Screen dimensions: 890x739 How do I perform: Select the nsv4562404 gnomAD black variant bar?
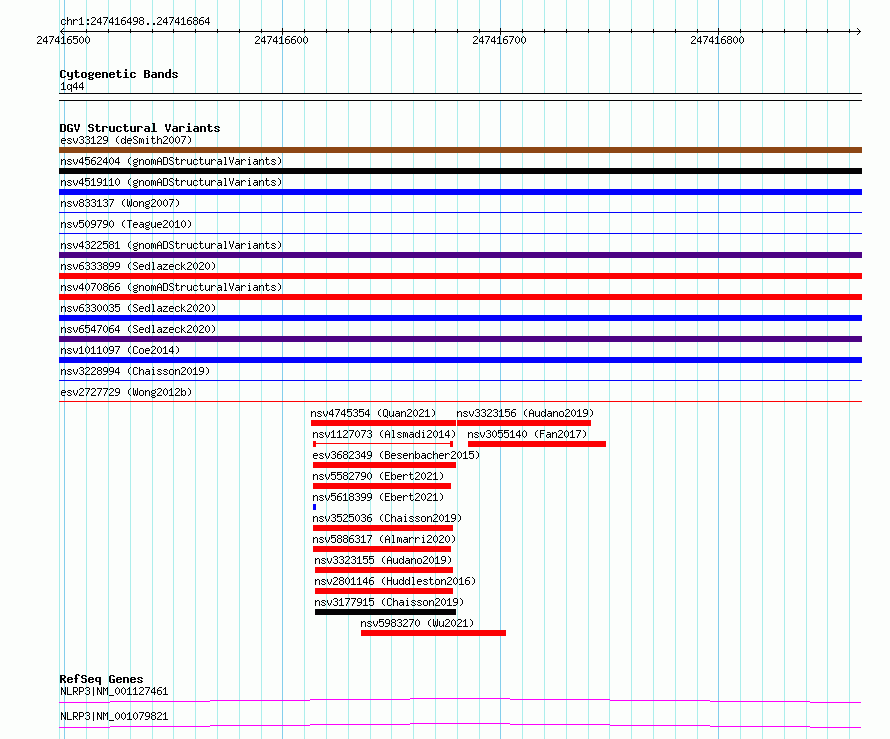coord(460,171)
